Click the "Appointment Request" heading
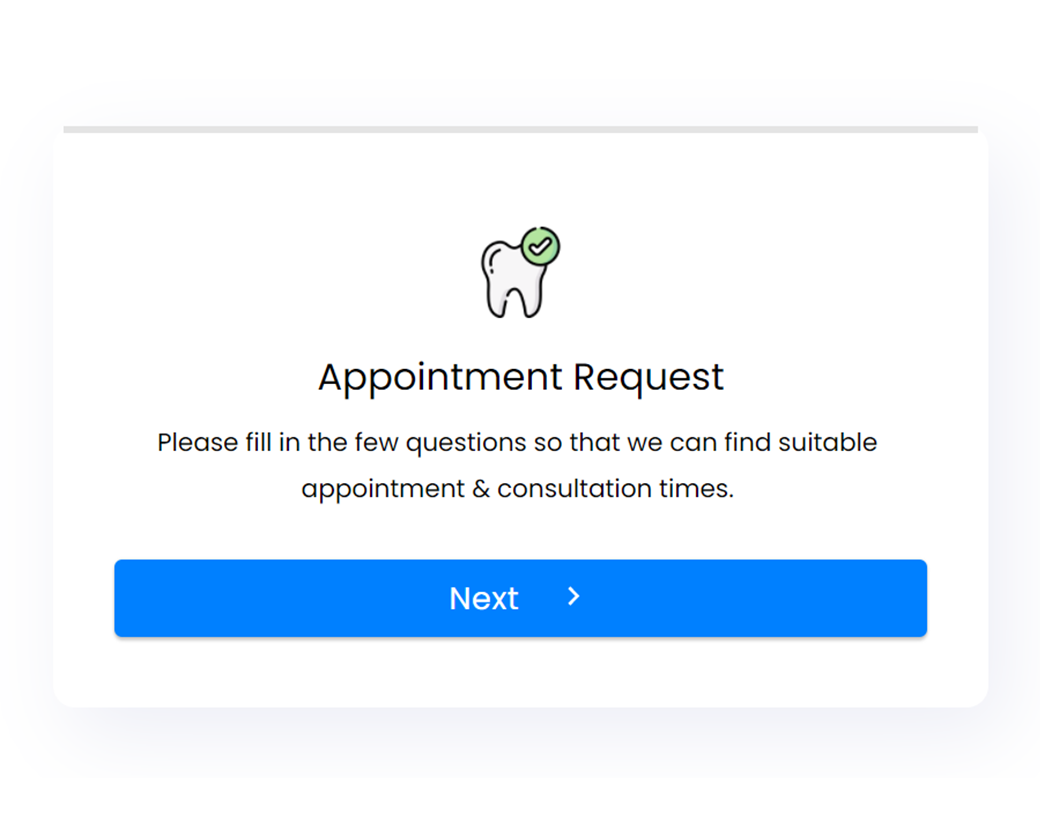 [x=521, y=377]
